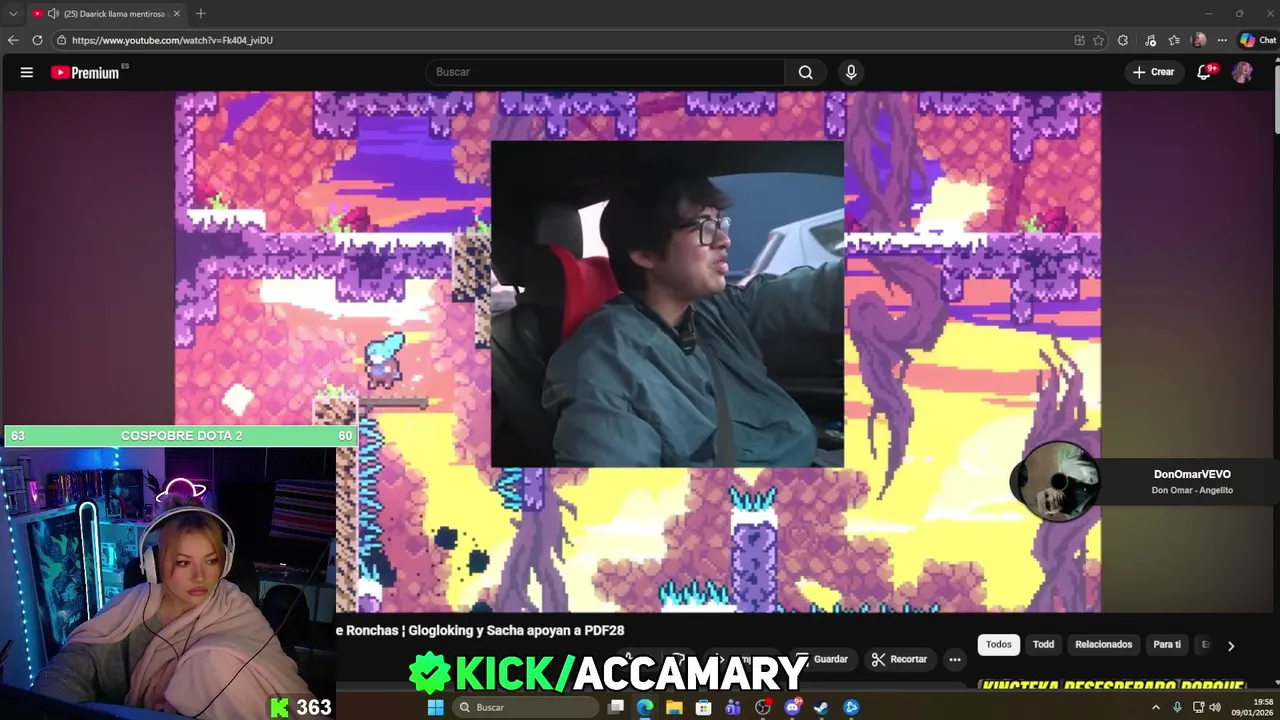The height and width of the screenshot is (720, 1280).
Task: Select the Relacionados filter chip
Action: point(1104,645)
